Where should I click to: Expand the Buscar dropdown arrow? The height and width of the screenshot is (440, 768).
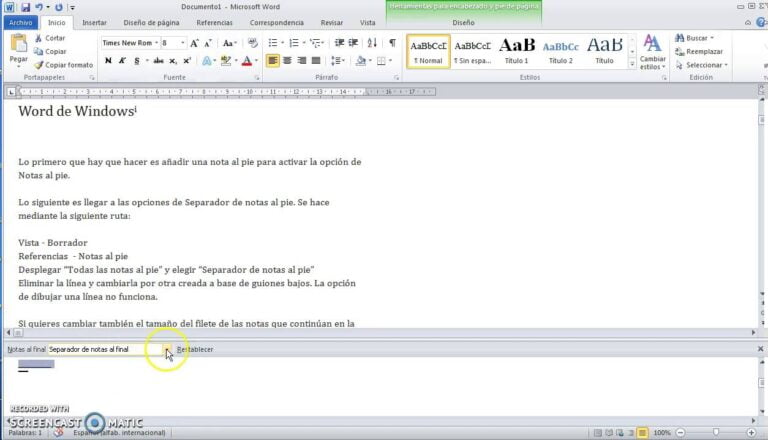tap(712, 38)
